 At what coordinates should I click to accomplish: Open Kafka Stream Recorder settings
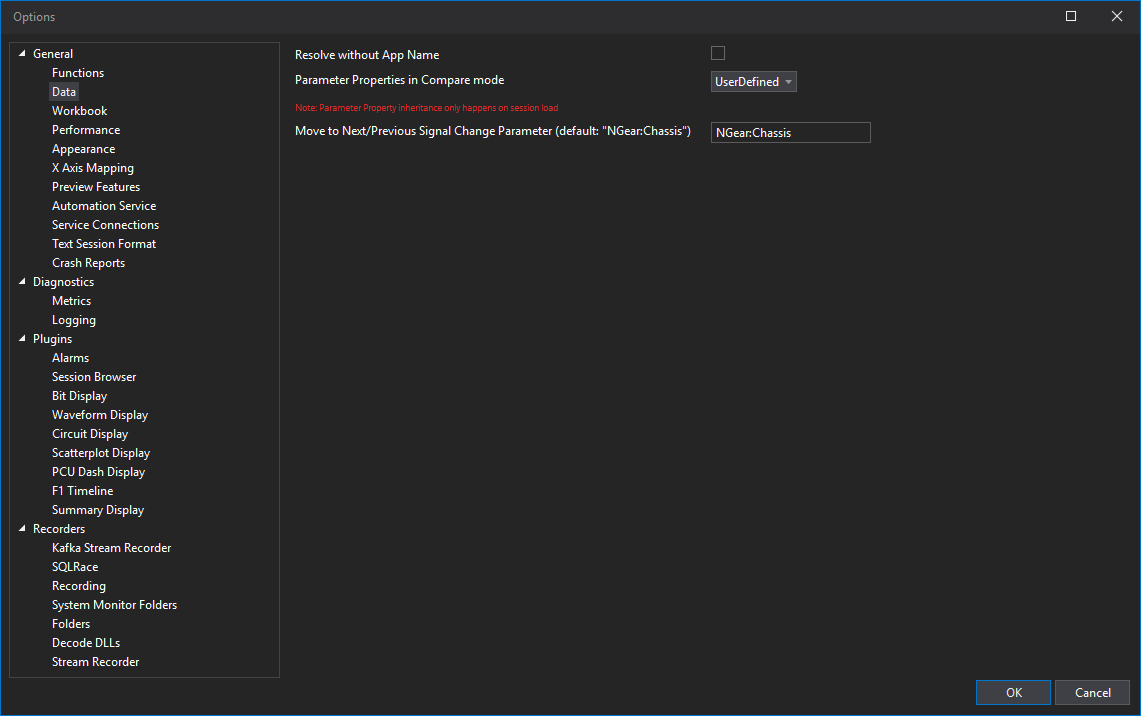tap(111, 548)
